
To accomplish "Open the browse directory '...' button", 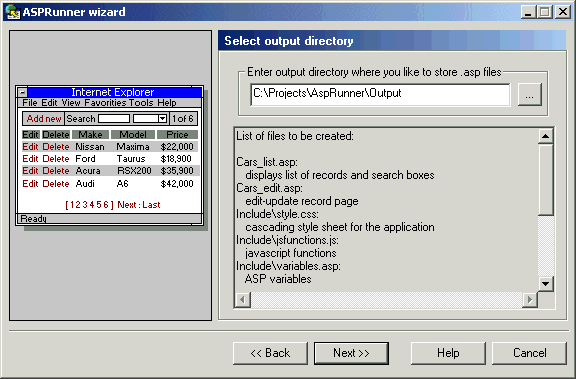I will click(x=529, y=95).
